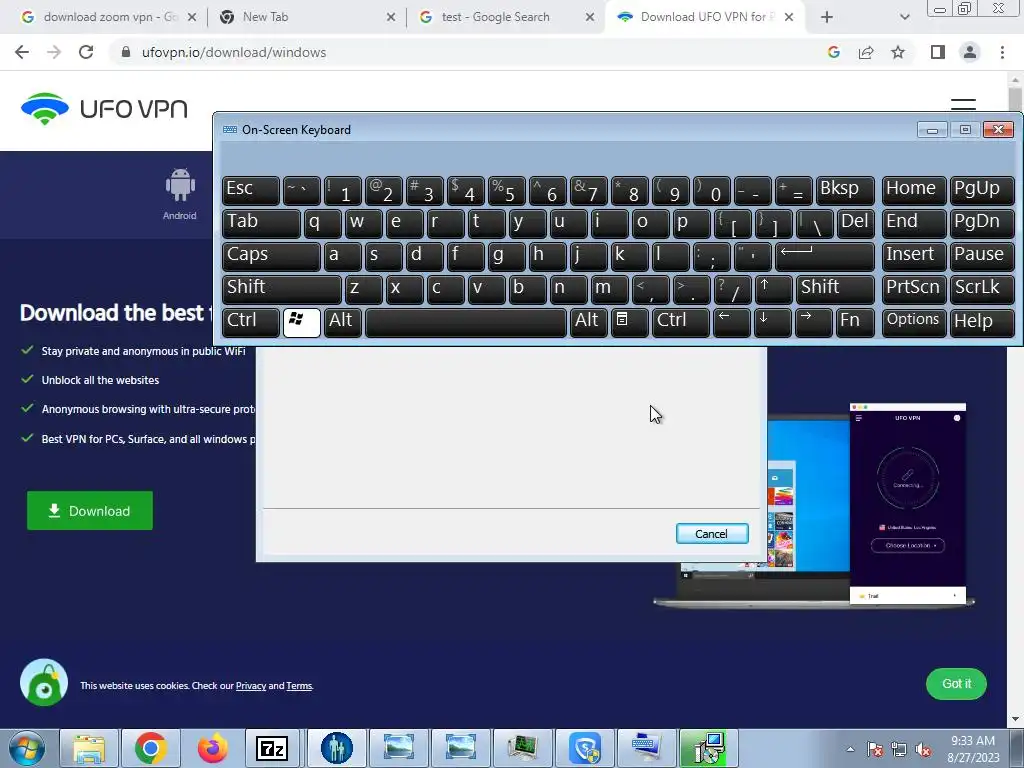Go back in Chrome
Image resolution: width=1024 pixels, height=768 pixels.
pos(22,52)
